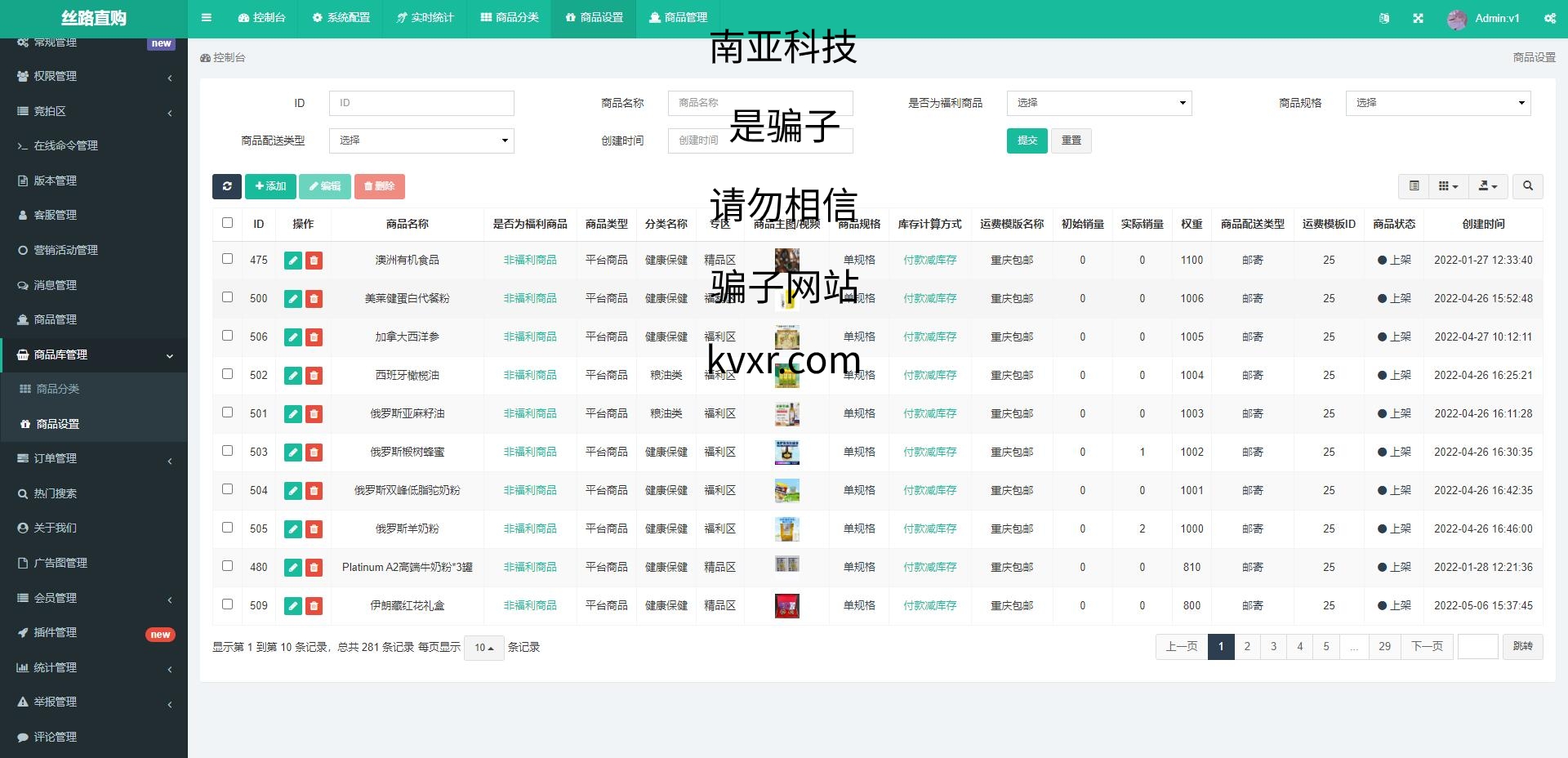Click the 重置 reset button
This screenshot has height=758, width=1568.
pos(1071,140)
